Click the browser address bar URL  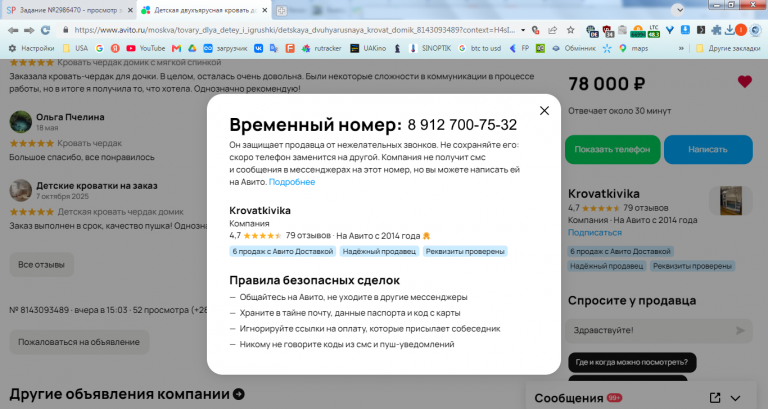tap(294, 30)
